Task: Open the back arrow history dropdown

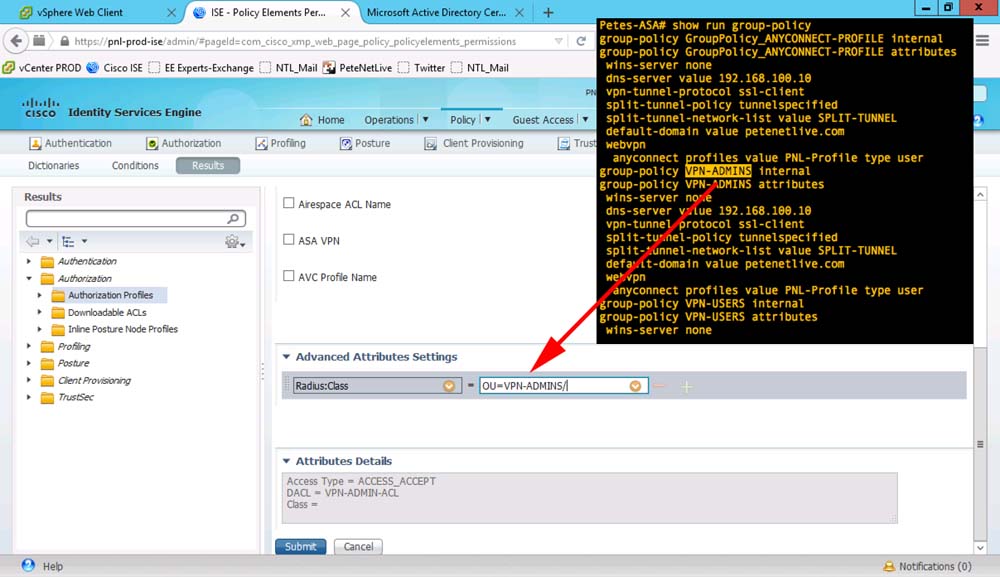Action: coord(49,242)
